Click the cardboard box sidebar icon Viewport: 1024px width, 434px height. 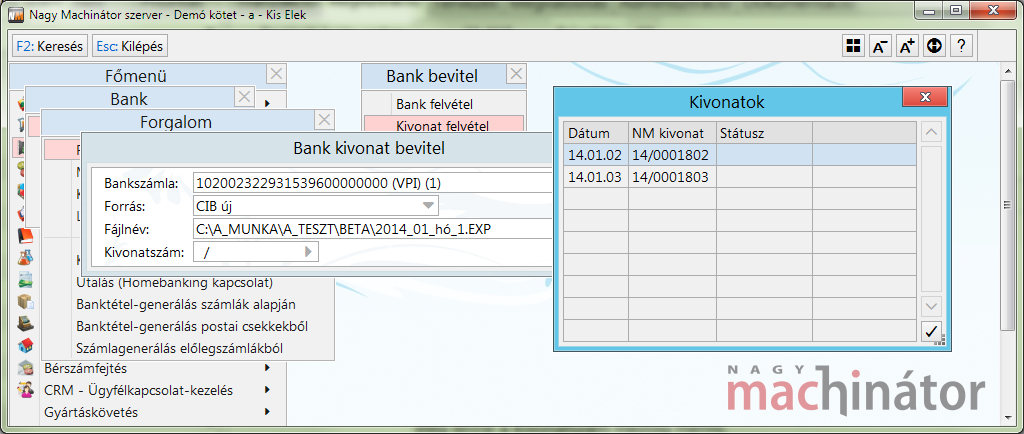tap(25, 302)
